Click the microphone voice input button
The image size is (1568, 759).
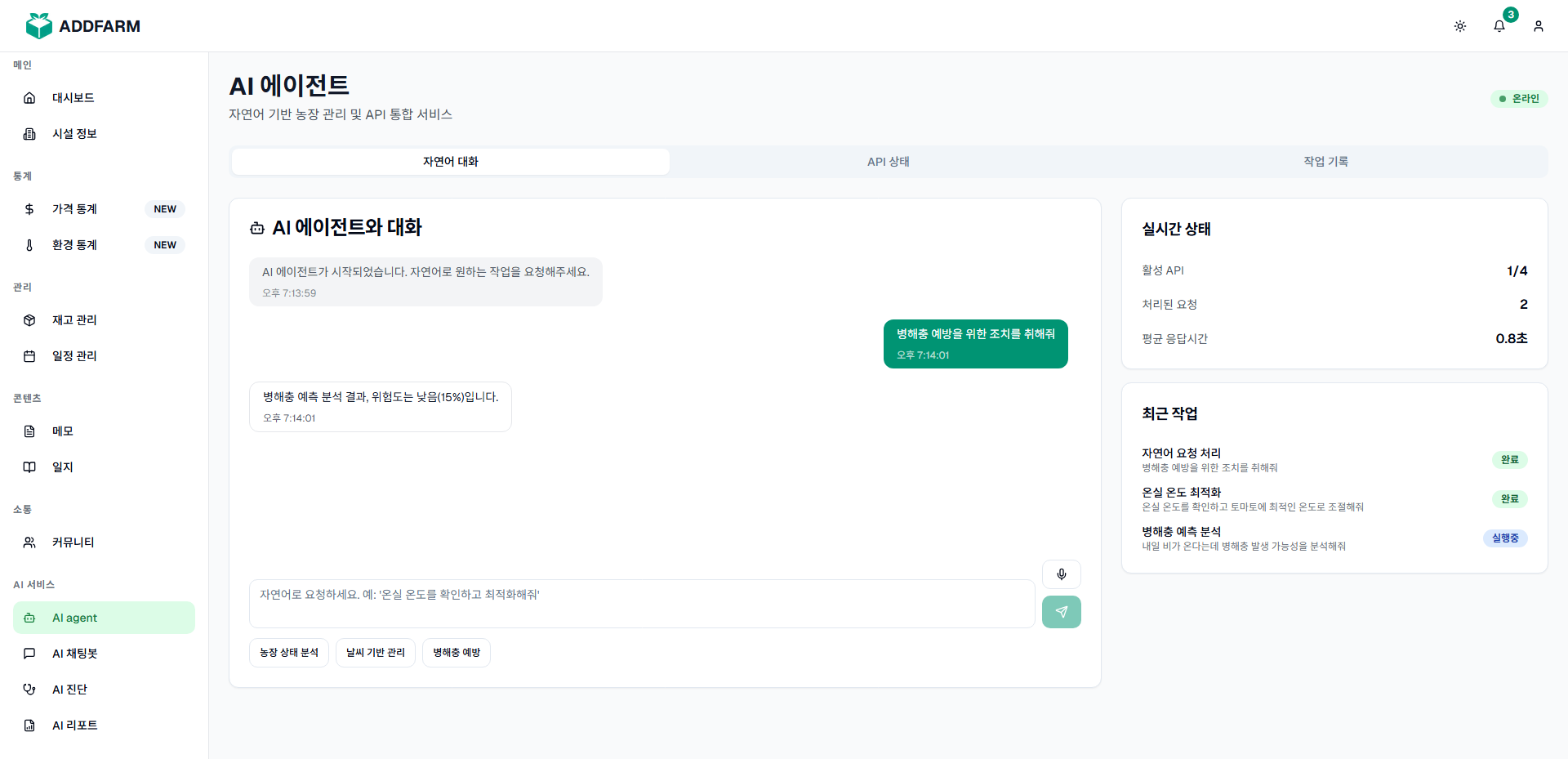1061,574
